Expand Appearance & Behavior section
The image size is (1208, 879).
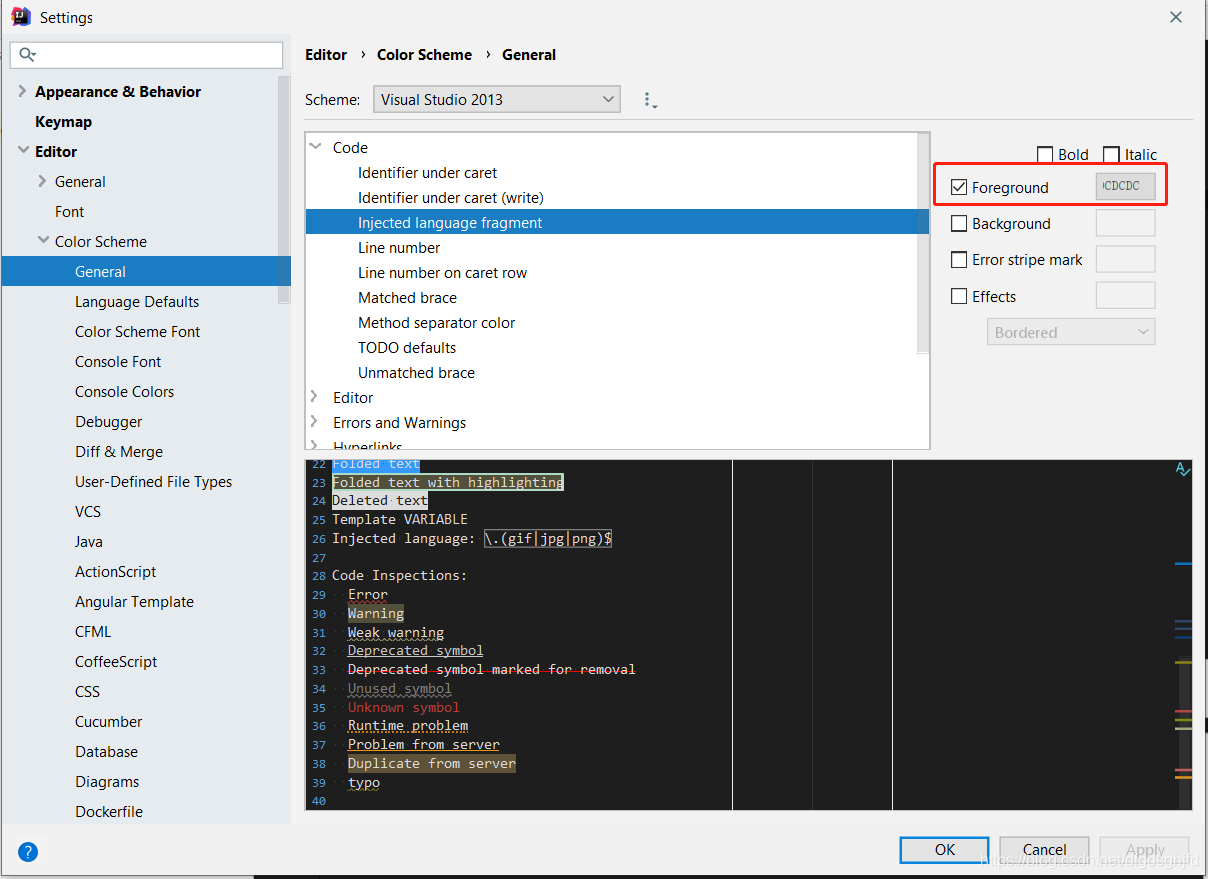22,91
